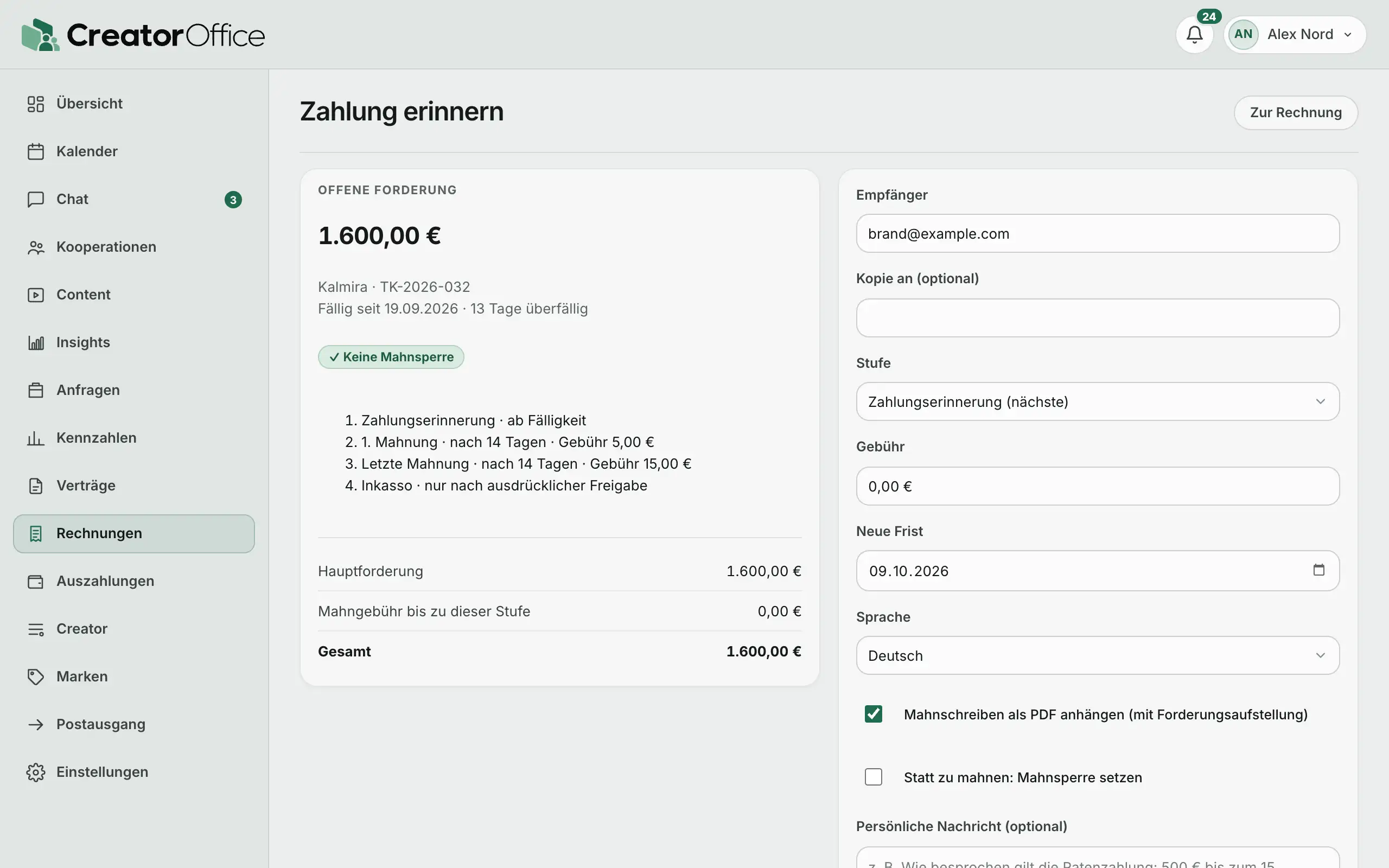1389x868 pixels.
Task: Open the Stufe dropdown
Action: (1098, 401)
